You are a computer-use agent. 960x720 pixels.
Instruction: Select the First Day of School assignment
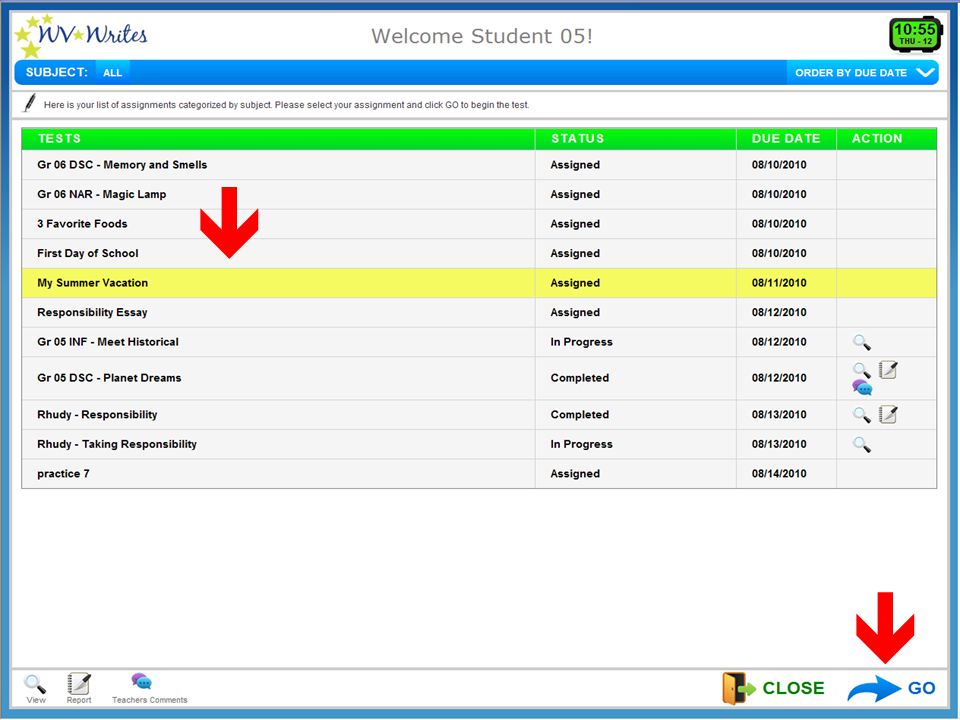479,253
